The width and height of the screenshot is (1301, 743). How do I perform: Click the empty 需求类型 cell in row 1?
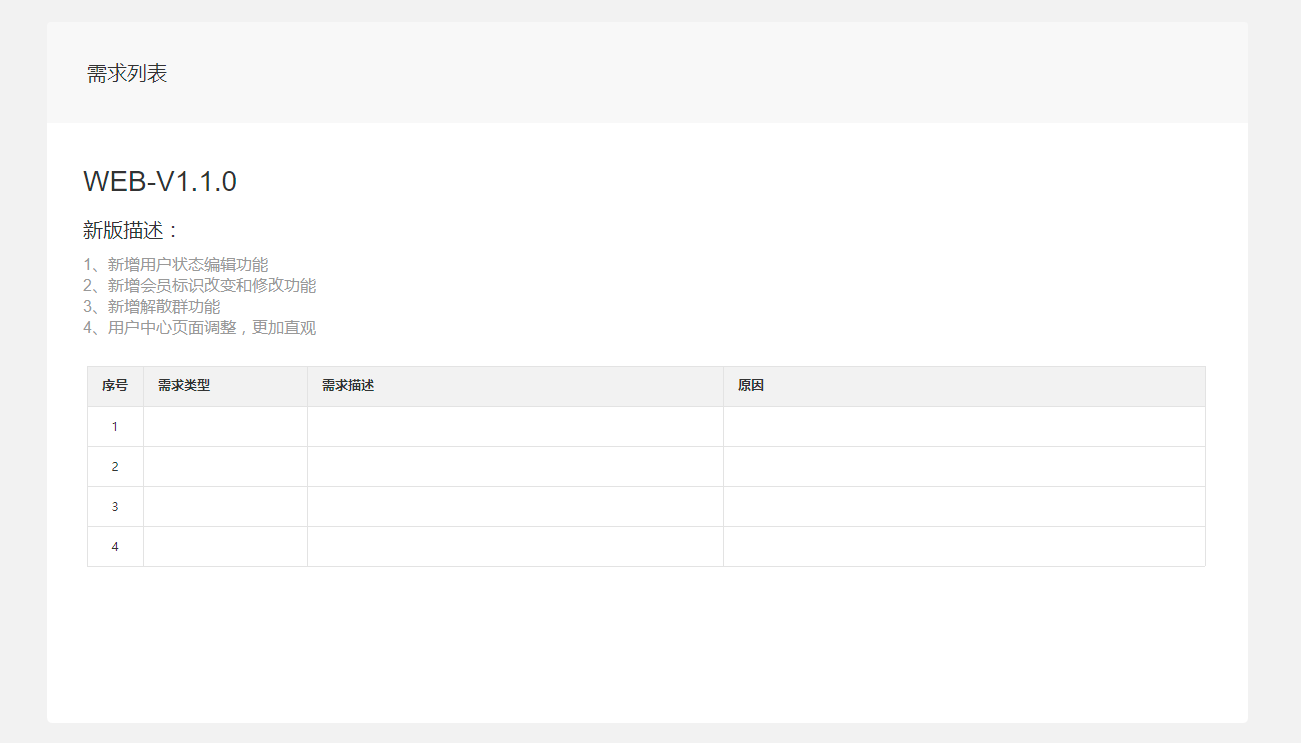tap(225, 427)
